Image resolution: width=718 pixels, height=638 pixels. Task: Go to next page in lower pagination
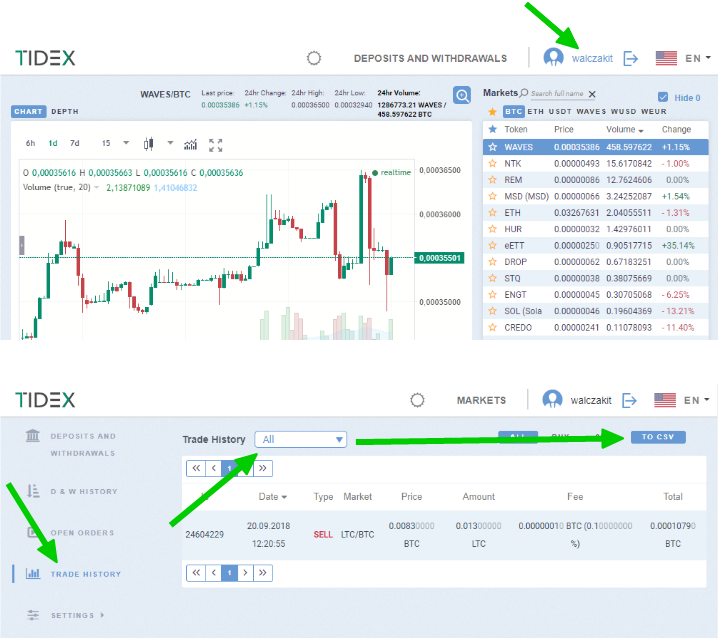(245, 573)
